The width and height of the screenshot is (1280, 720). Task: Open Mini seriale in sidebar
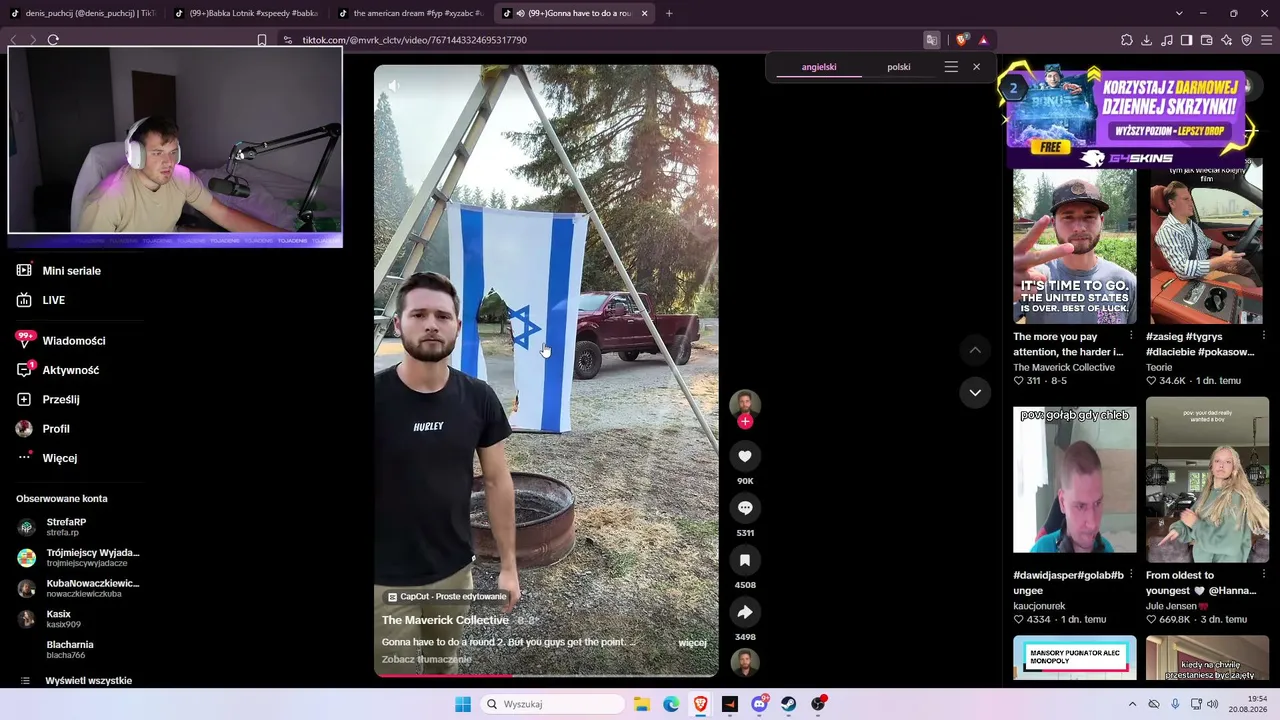[x=71, y=271]
